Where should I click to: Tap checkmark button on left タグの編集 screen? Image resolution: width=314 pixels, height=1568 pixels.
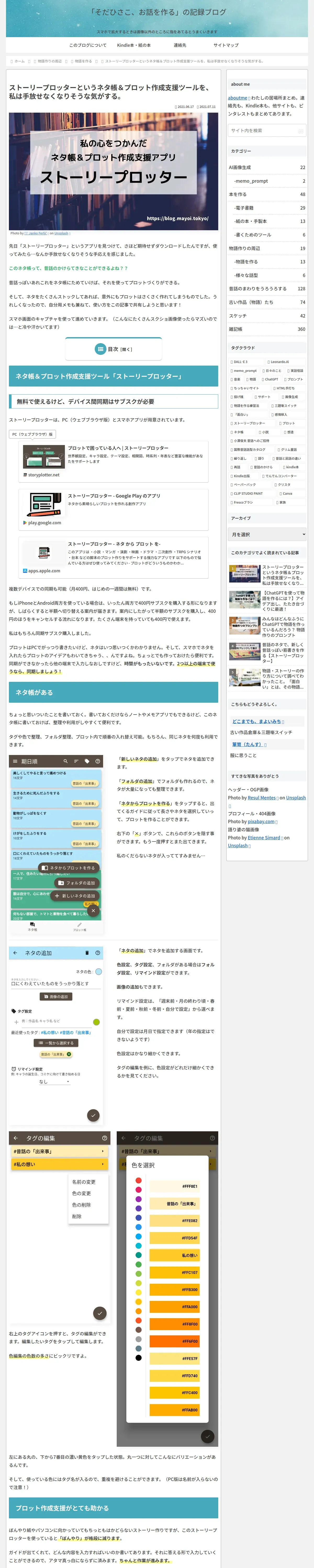point(100,1313)
